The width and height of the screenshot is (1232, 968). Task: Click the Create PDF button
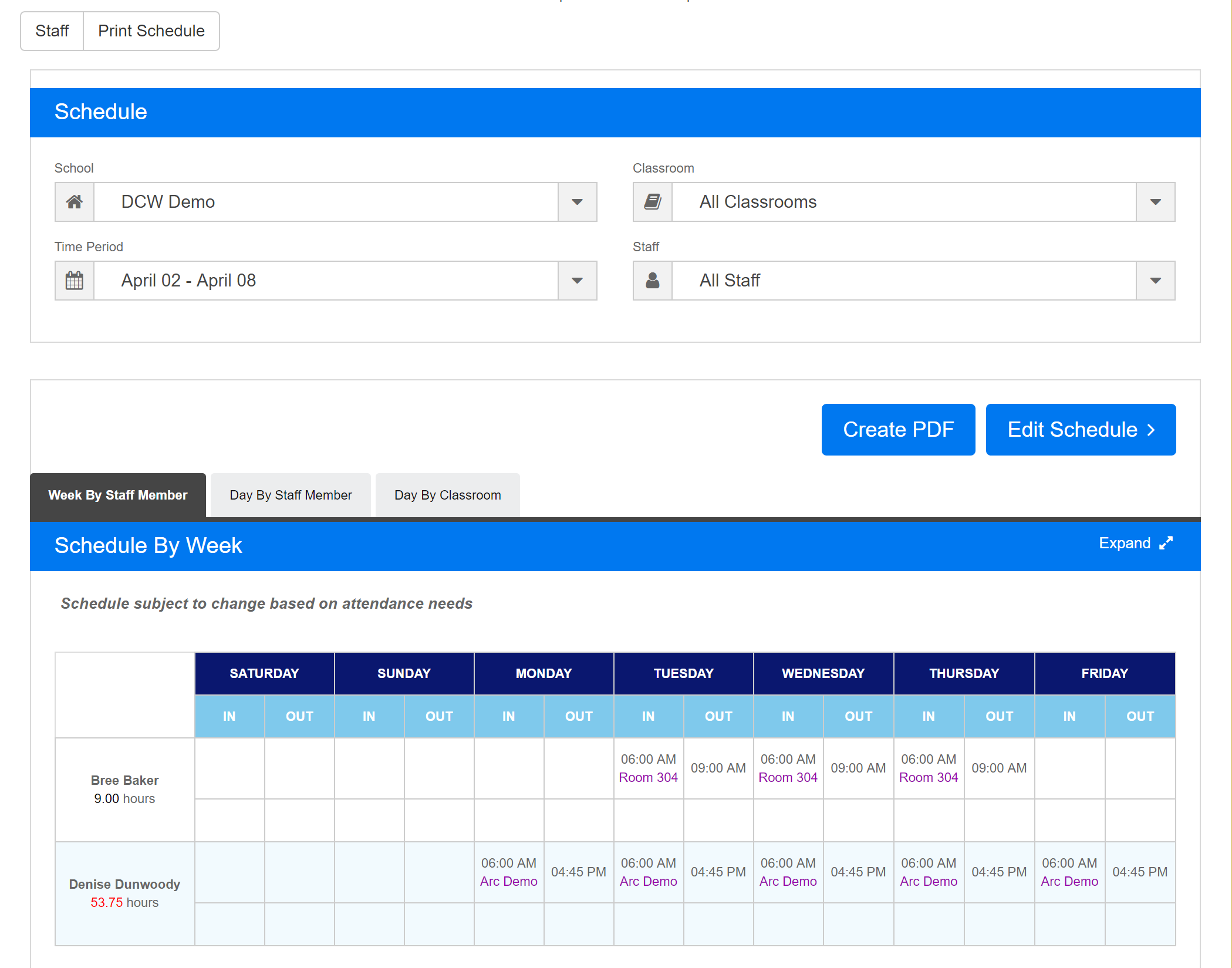click(898, 430)
